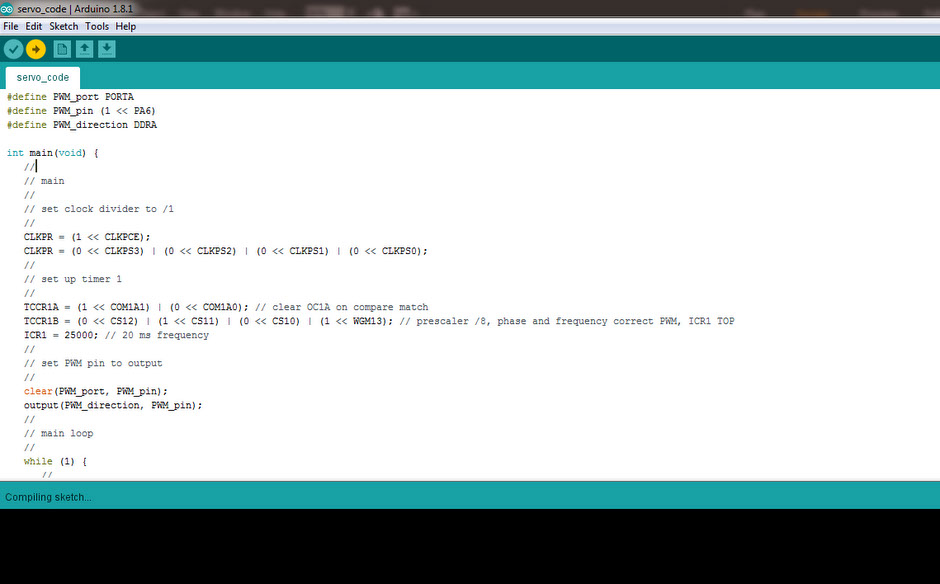
Task: Click the Arduino logo in title bar
Action: point(7,9)
